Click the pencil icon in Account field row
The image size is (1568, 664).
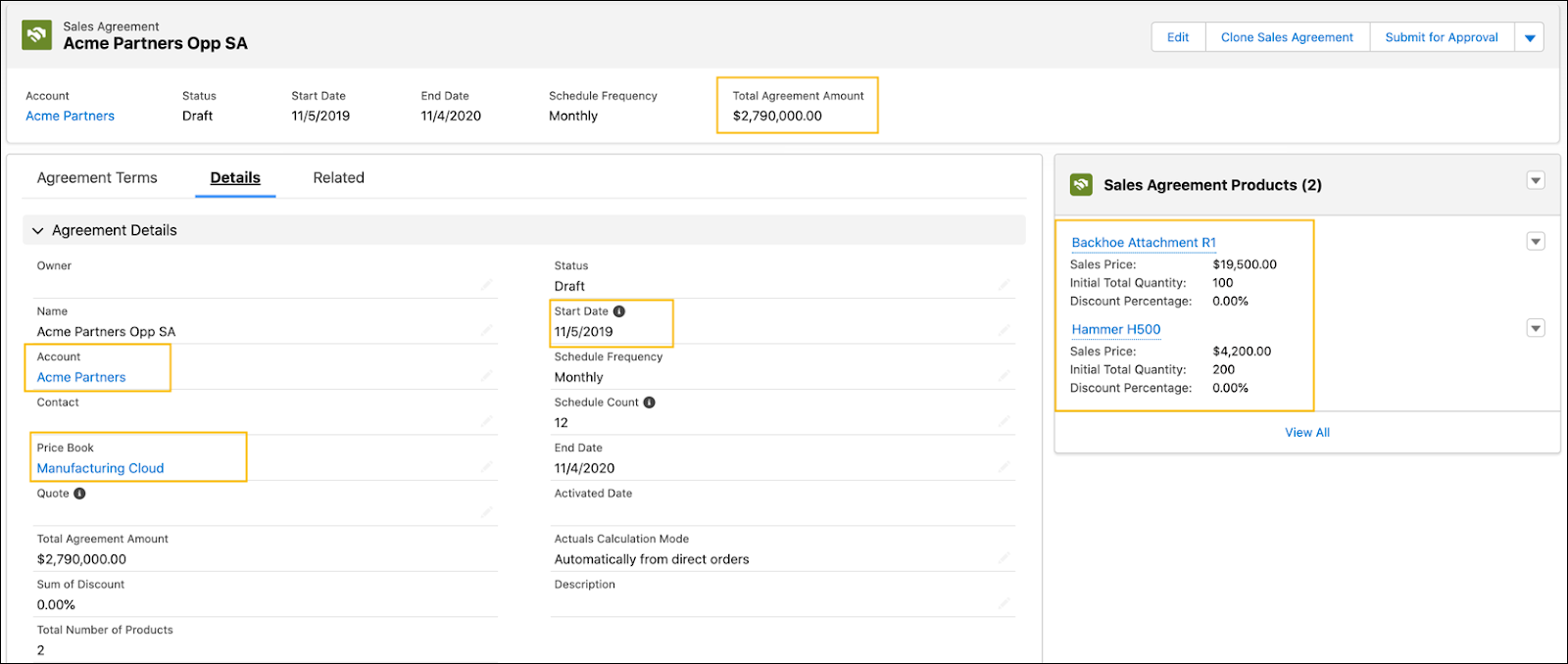click(487, 376)
